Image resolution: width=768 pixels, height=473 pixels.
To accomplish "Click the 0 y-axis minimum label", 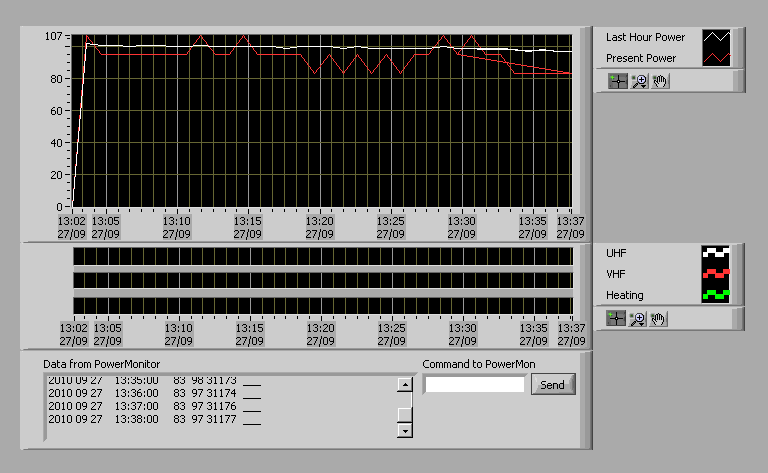I will click(x=64, y=206).
